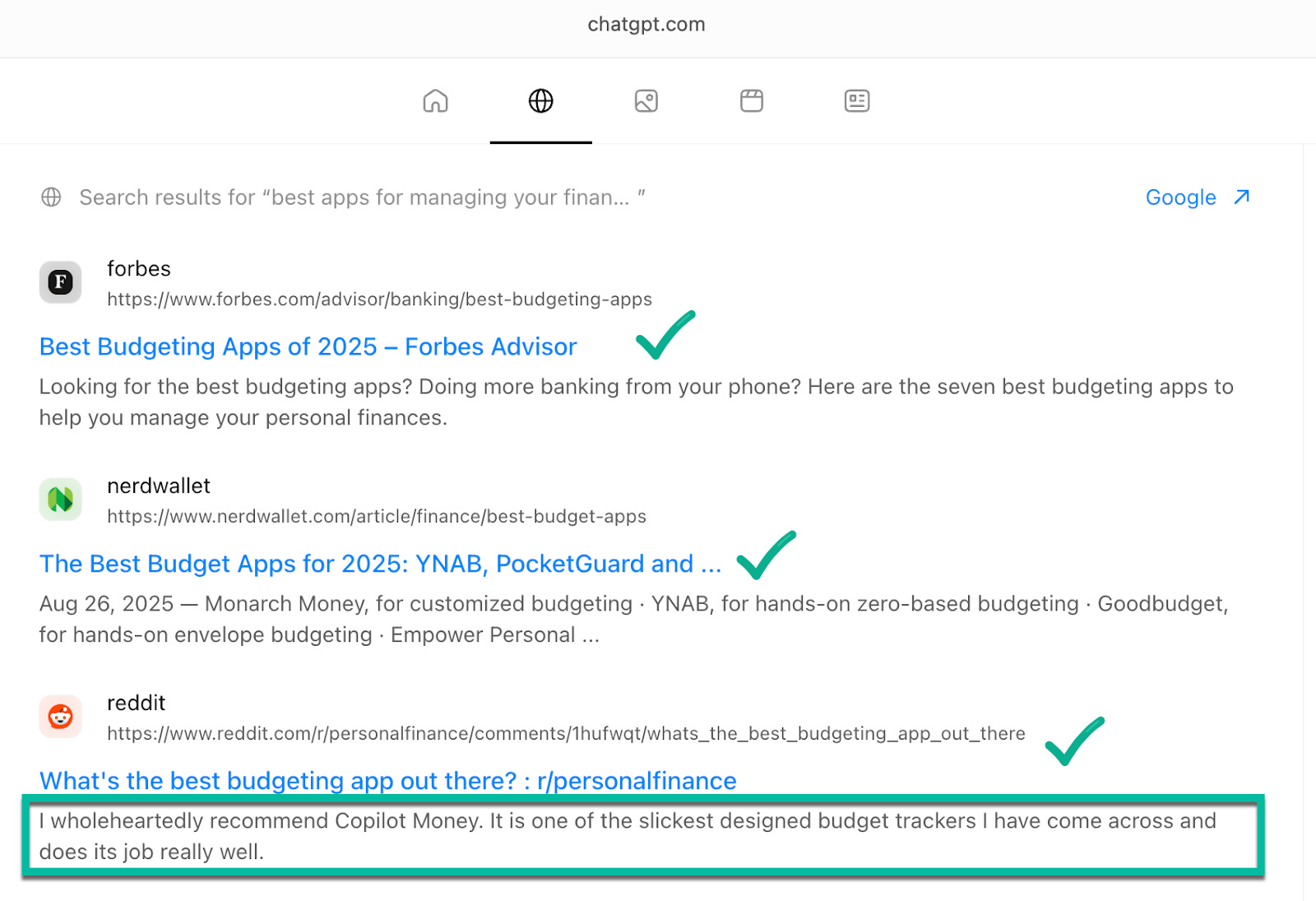Click the Forbes favicon
This screenshot has width=1316, height=901.
coord(60,282)
